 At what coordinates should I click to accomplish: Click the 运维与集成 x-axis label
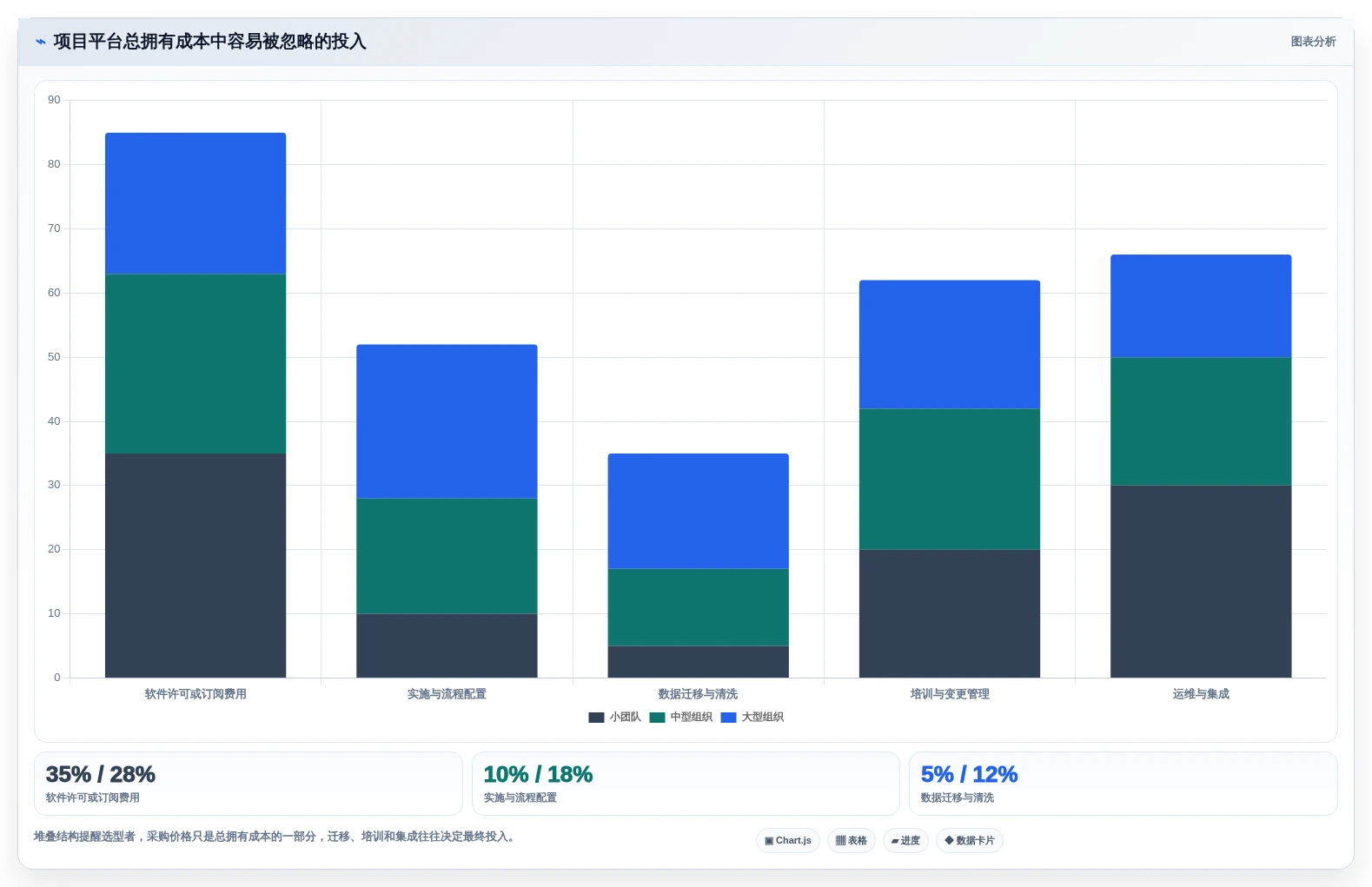1201,694
